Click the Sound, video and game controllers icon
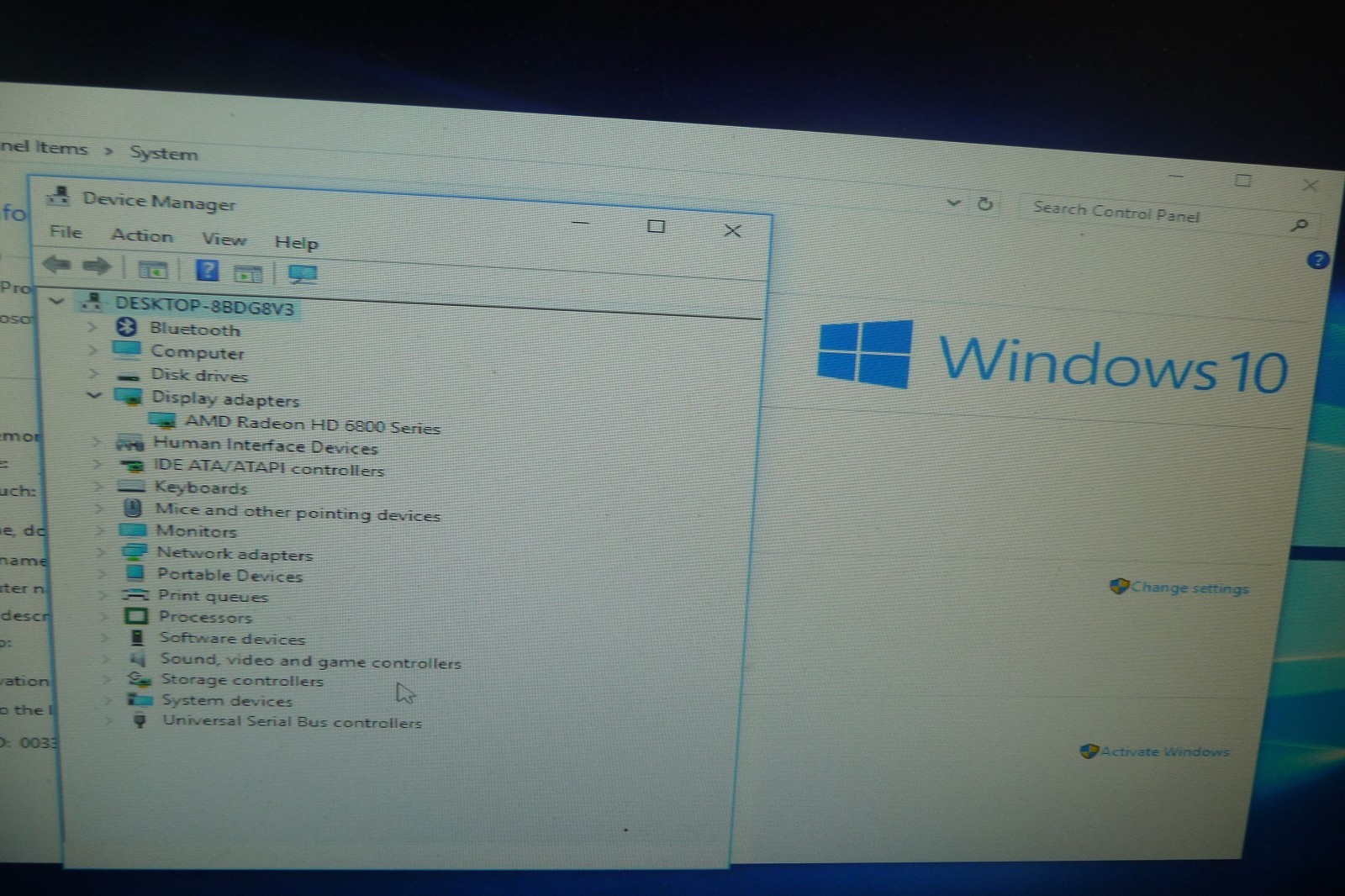 [x=138, y=658]
